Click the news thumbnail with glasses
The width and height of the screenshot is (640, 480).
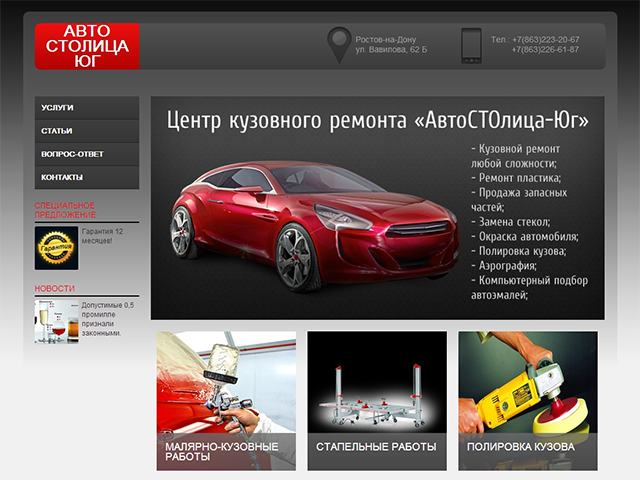[56, 322]
